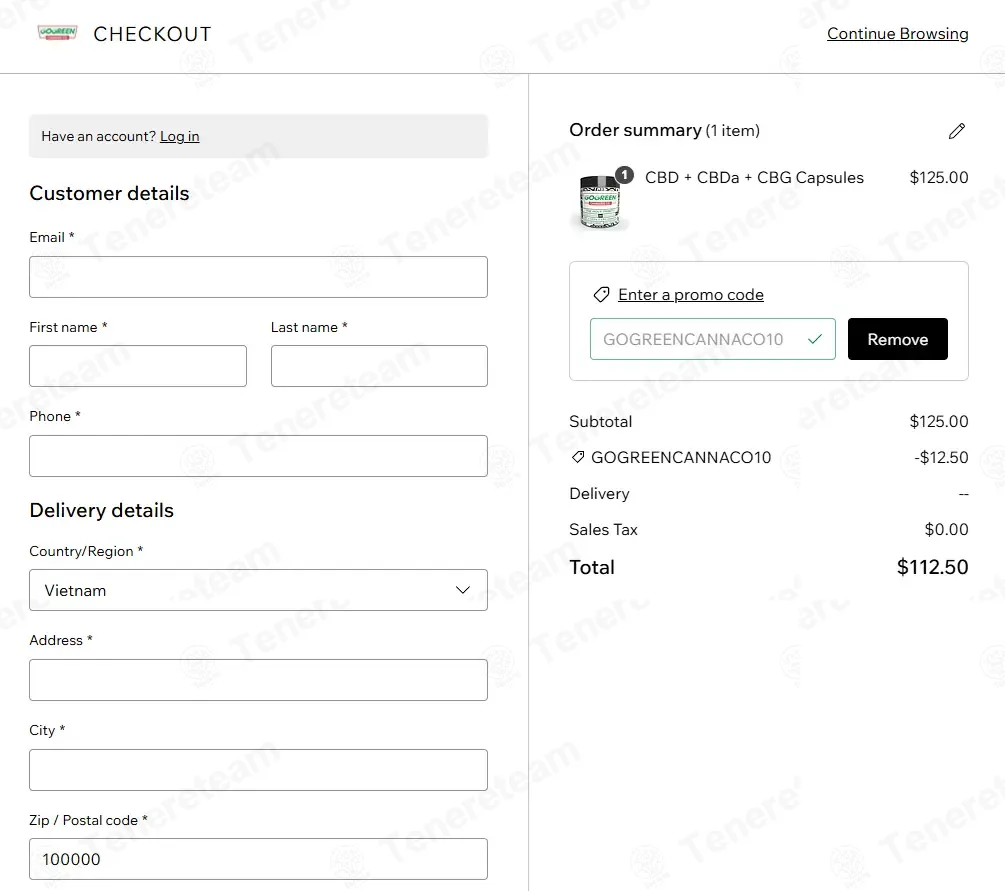Click the item quantity badge on the product
Viewport: 1005px width, 891px height.
coord(624,174)
